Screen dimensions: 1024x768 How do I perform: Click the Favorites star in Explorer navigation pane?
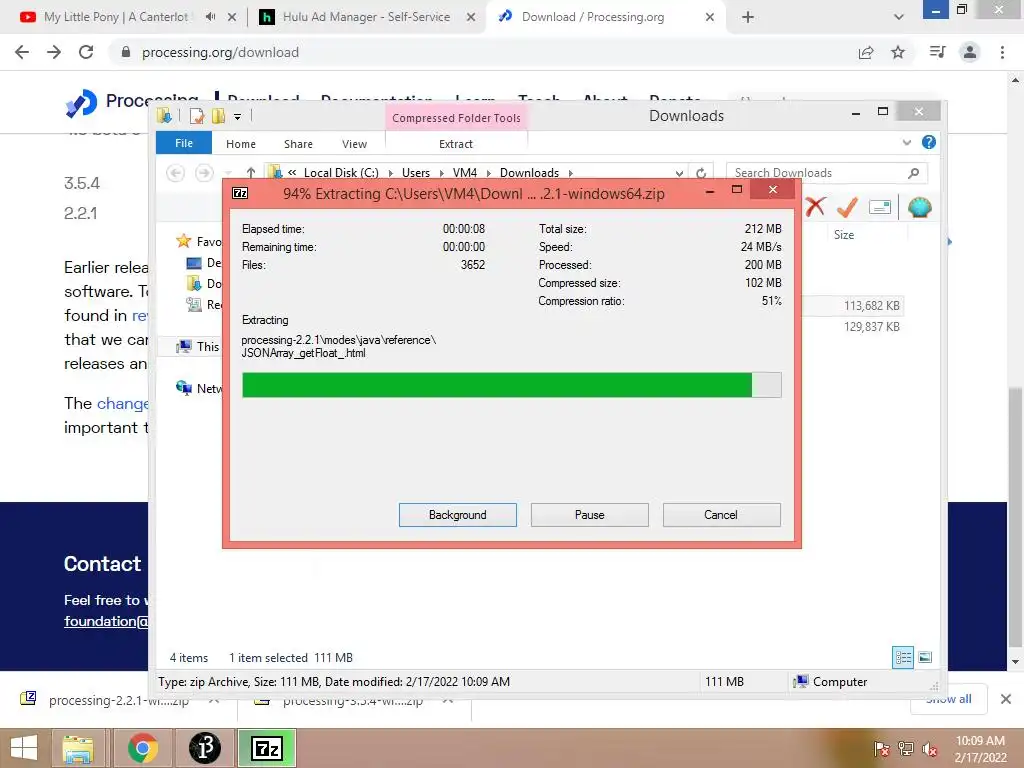[x=184, y=241]
